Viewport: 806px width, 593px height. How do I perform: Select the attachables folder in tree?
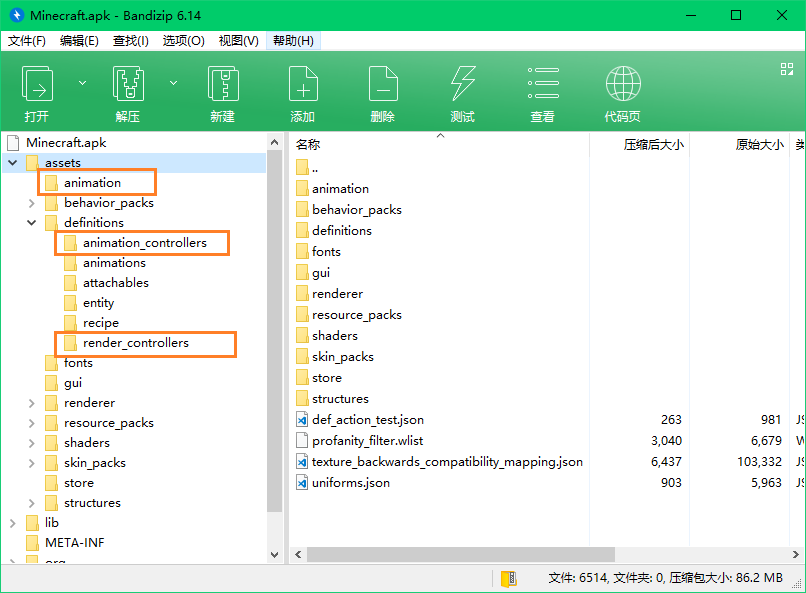pos(116,283)
